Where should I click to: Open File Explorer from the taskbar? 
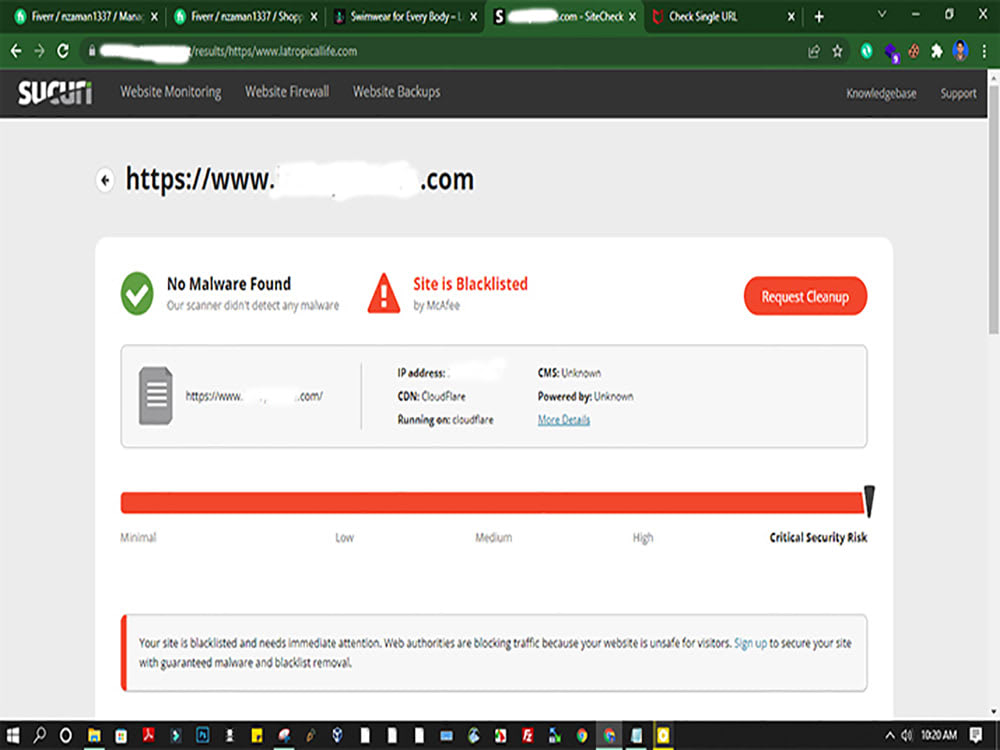(x=94, y=735)
